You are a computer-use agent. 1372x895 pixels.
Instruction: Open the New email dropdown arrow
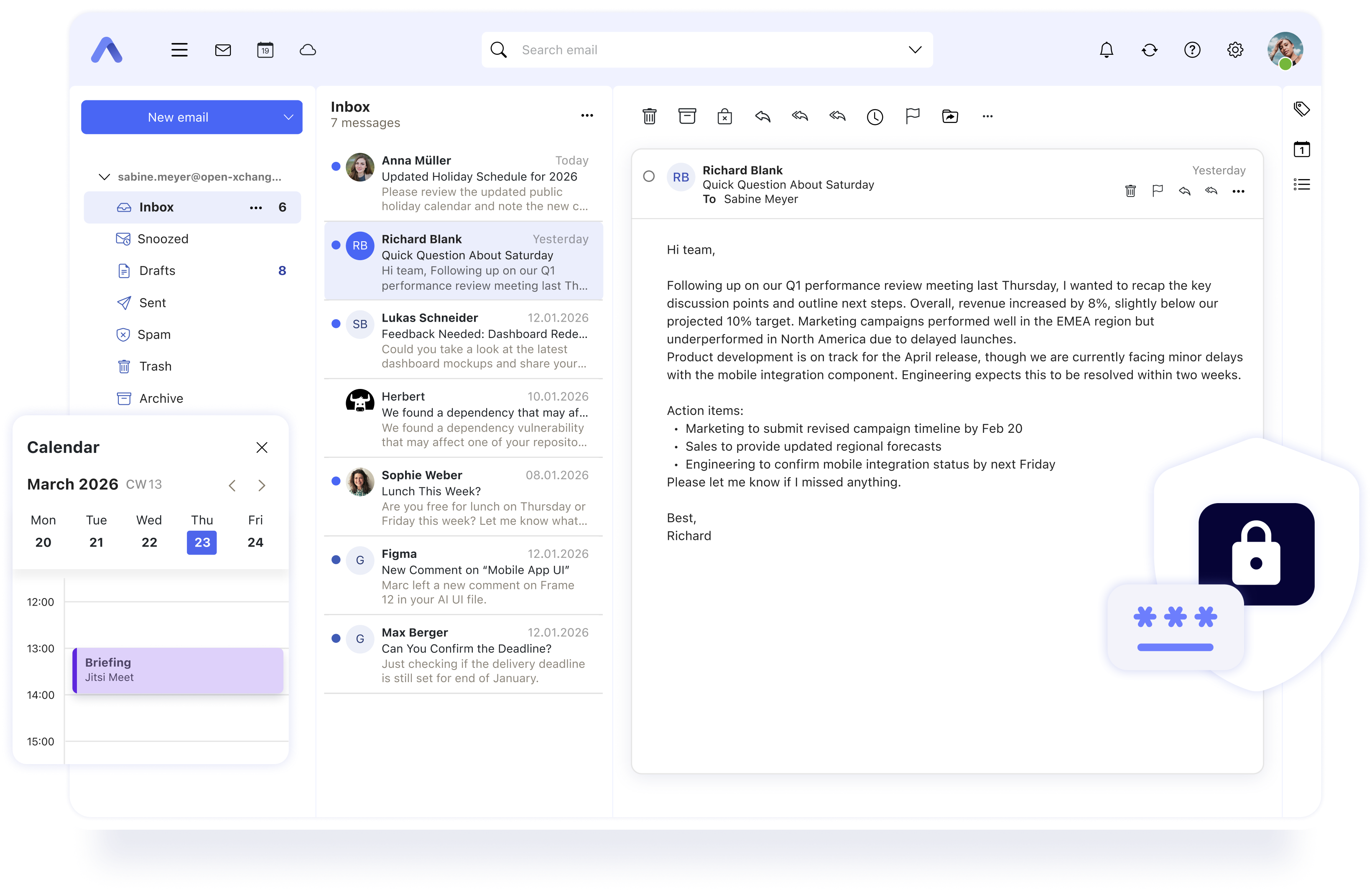288,118
